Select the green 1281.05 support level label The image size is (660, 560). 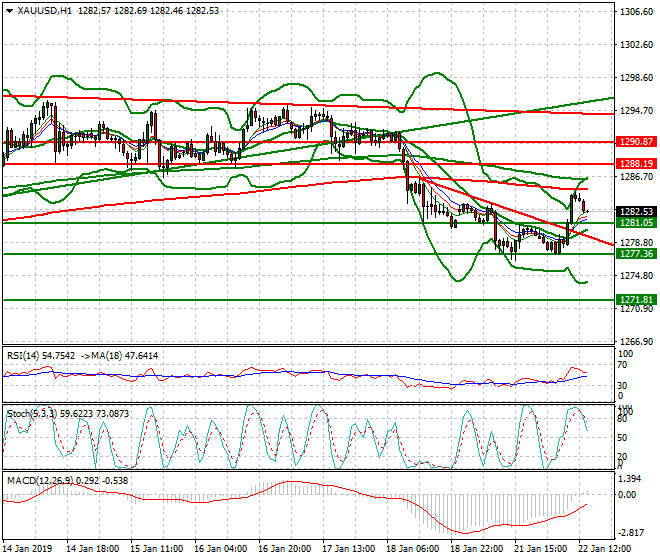click(636, 222)
